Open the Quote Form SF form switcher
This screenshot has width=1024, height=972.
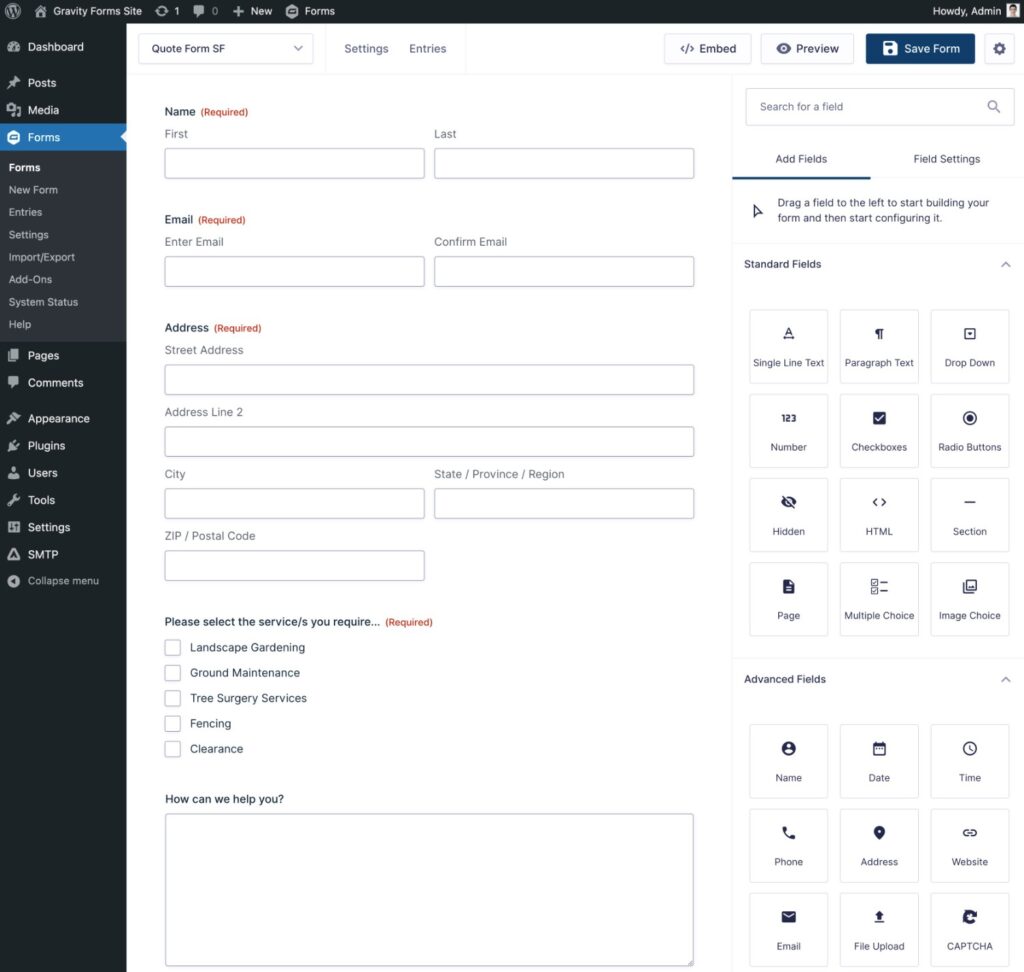click(226, 48)
